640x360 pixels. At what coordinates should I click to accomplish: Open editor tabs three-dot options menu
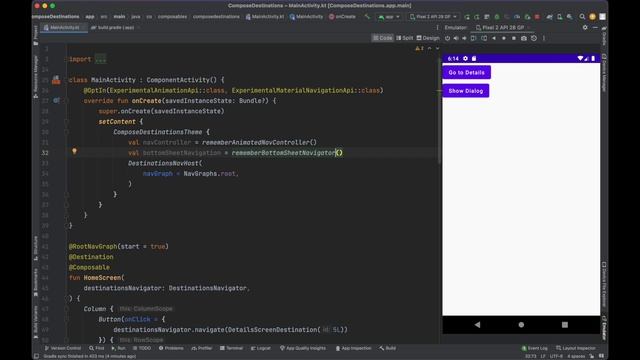(x=437, y=27)
